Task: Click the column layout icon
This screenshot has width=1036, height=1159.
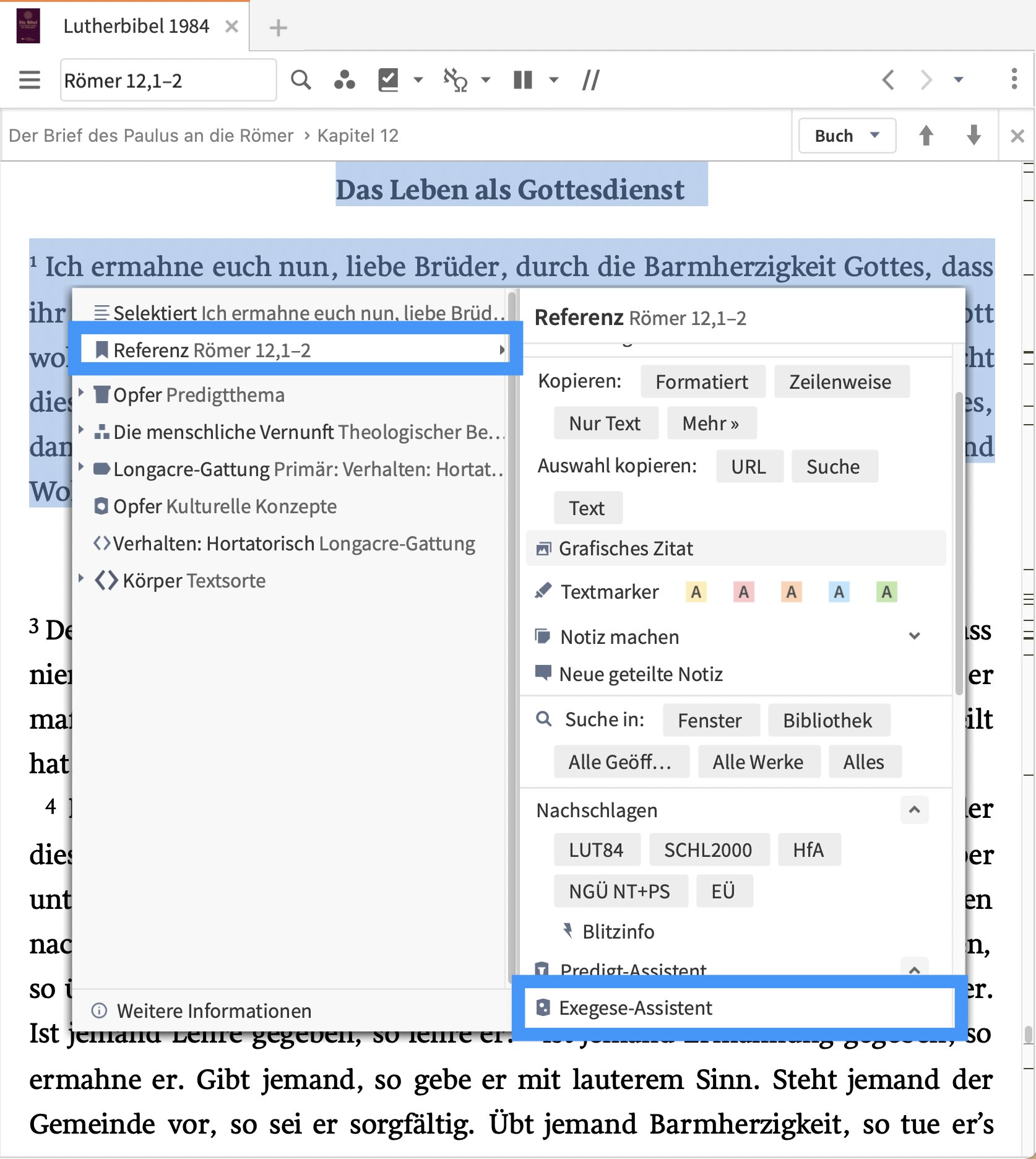Action: 523,80
